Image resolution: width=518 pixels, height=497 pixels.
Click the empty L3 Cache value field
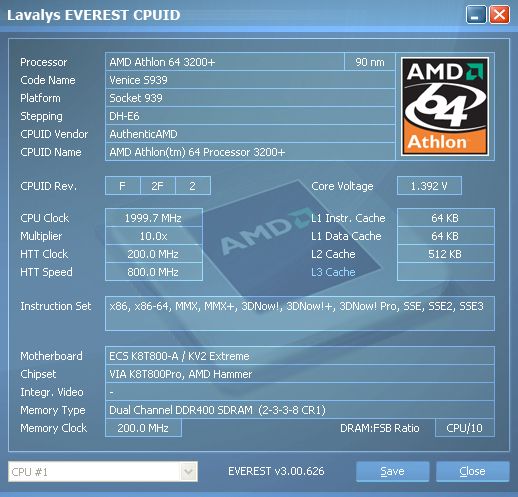click(446, 272)
